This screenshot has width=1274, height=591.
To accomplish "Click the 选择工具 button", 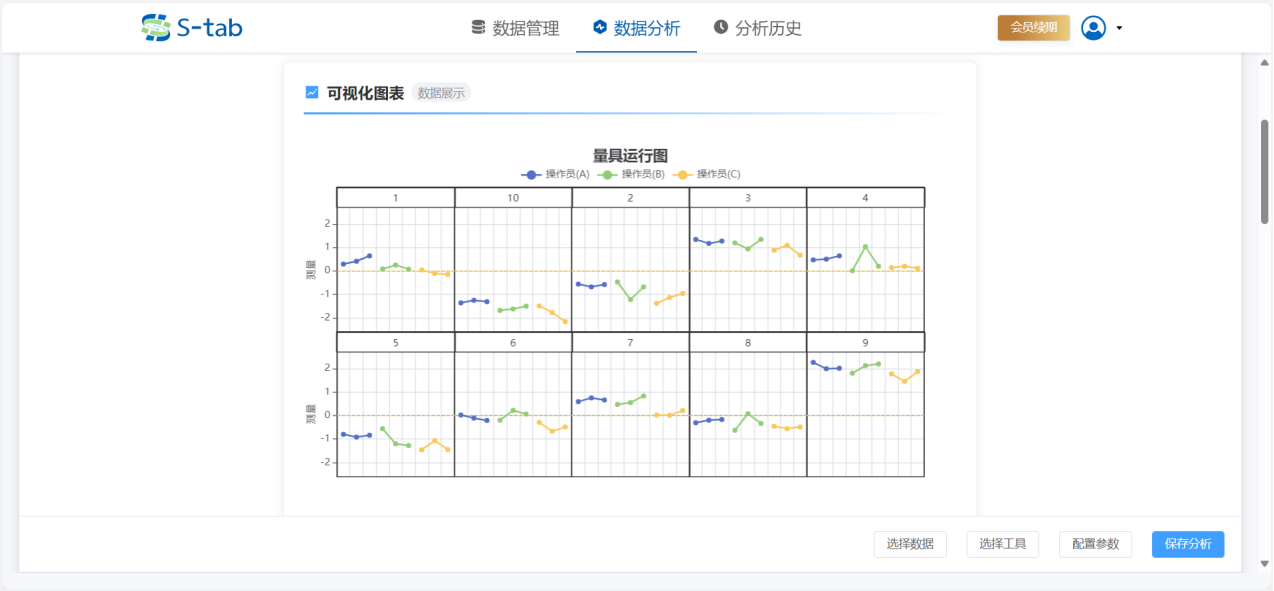I will (1002, 544).
